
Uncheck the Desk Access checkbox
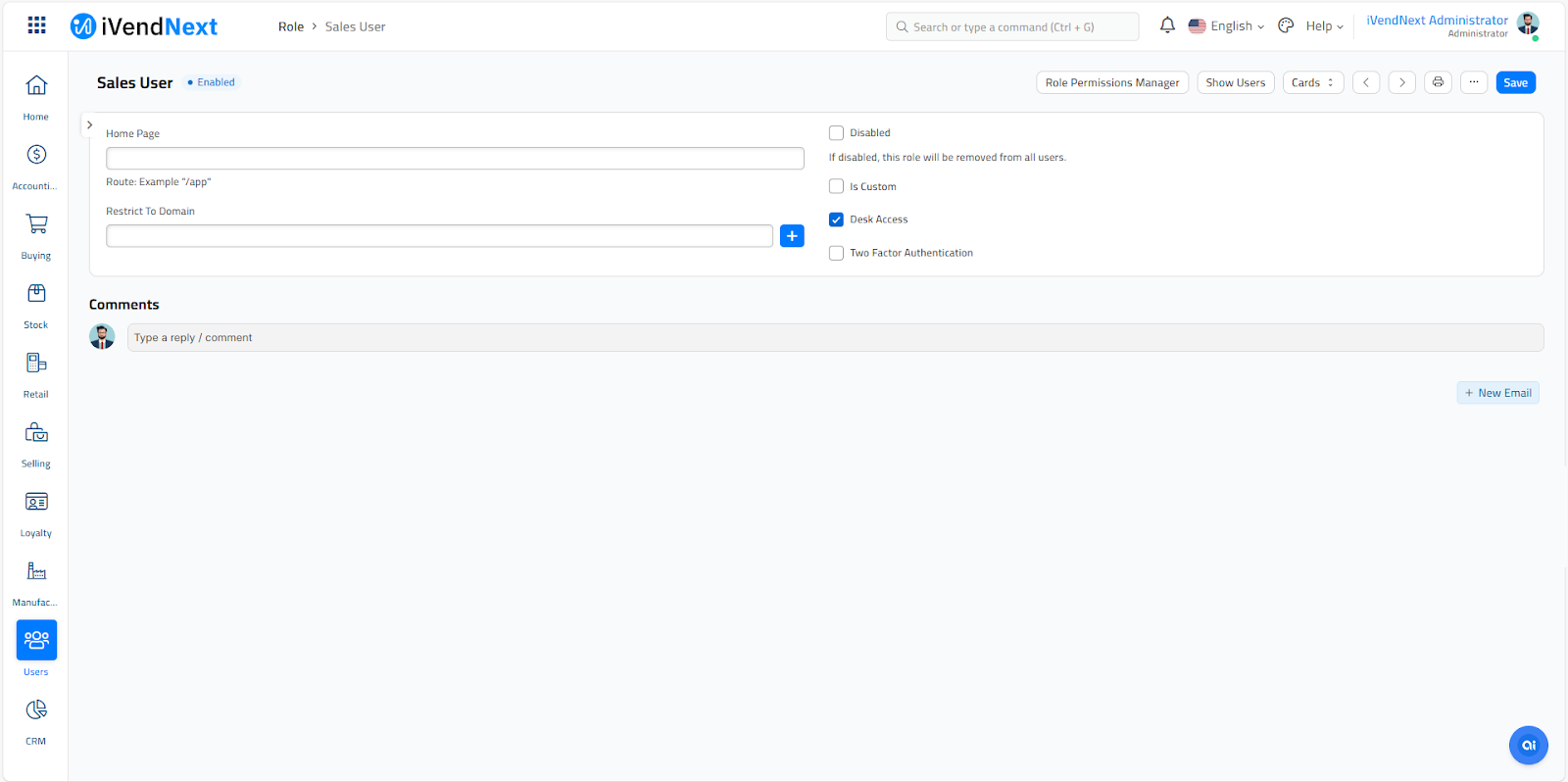click(x=836, y=220)
